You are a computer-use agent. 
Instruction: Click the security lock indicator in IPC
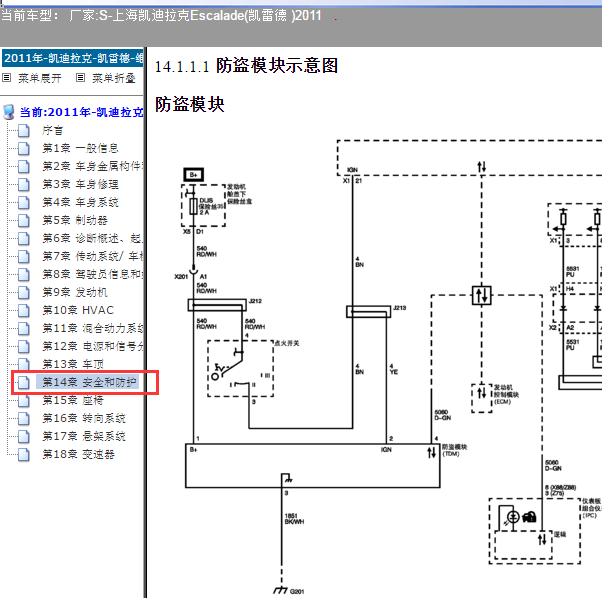[x=529, y=517]
